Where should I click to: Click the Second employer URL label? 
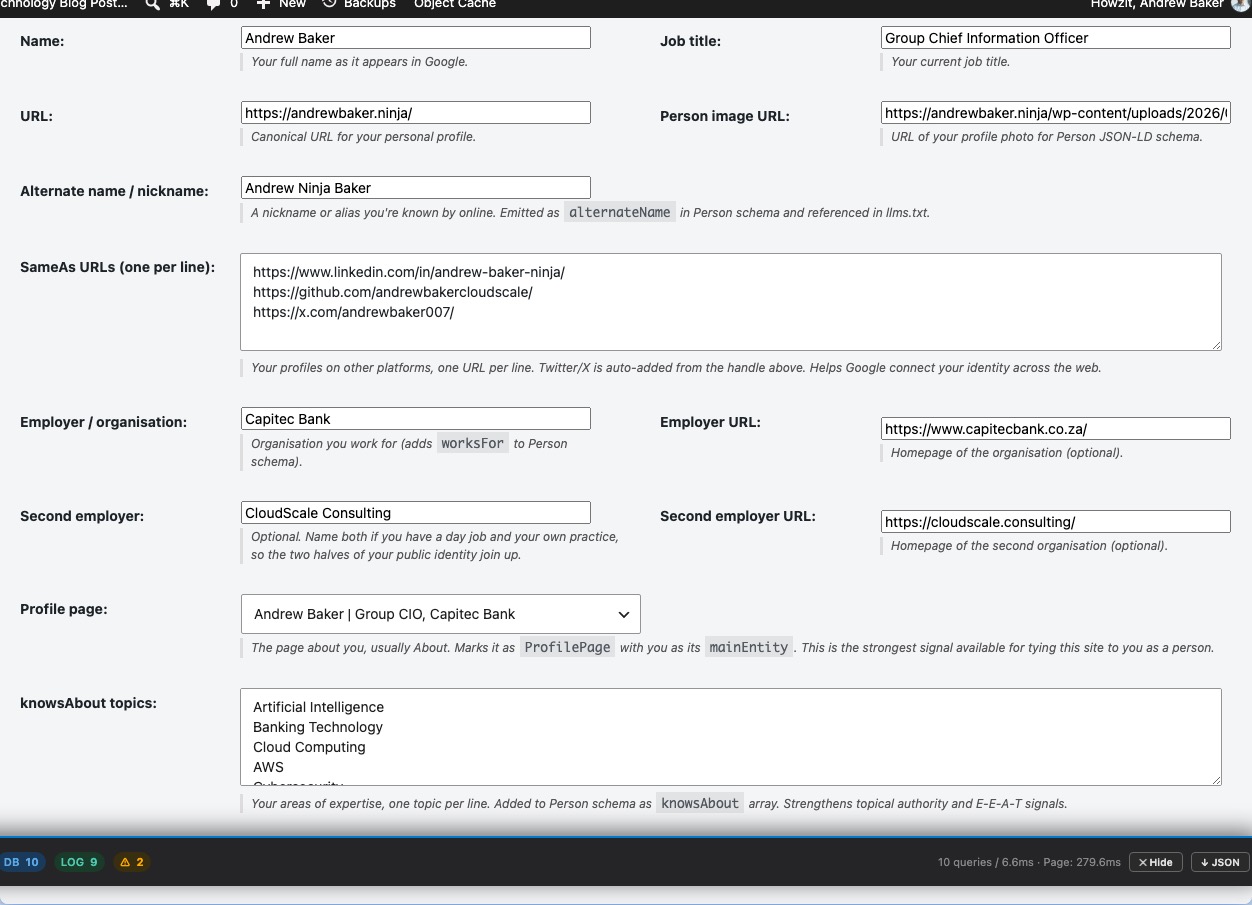(738, 516)
